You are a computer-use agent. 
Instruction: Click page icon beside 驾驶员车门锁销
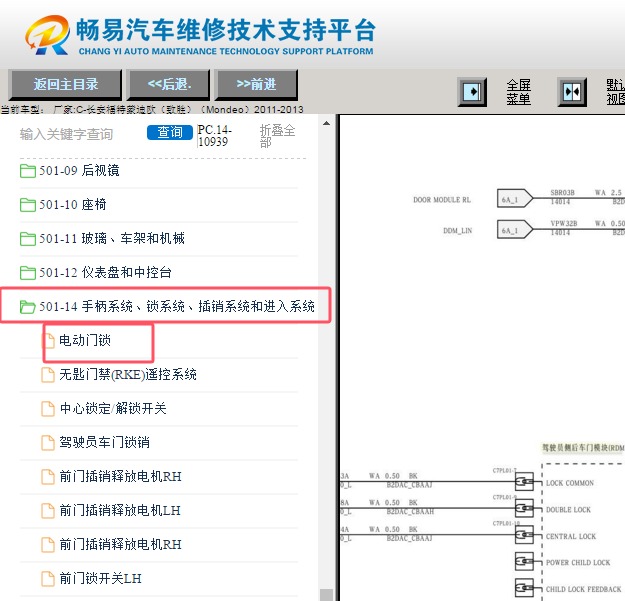[48, 442]
